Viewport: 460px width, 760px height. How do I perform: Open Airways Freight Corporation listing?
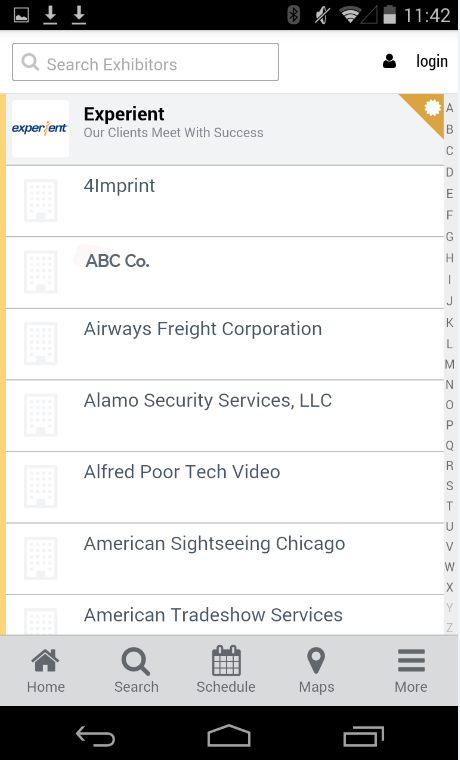[225, 344]
